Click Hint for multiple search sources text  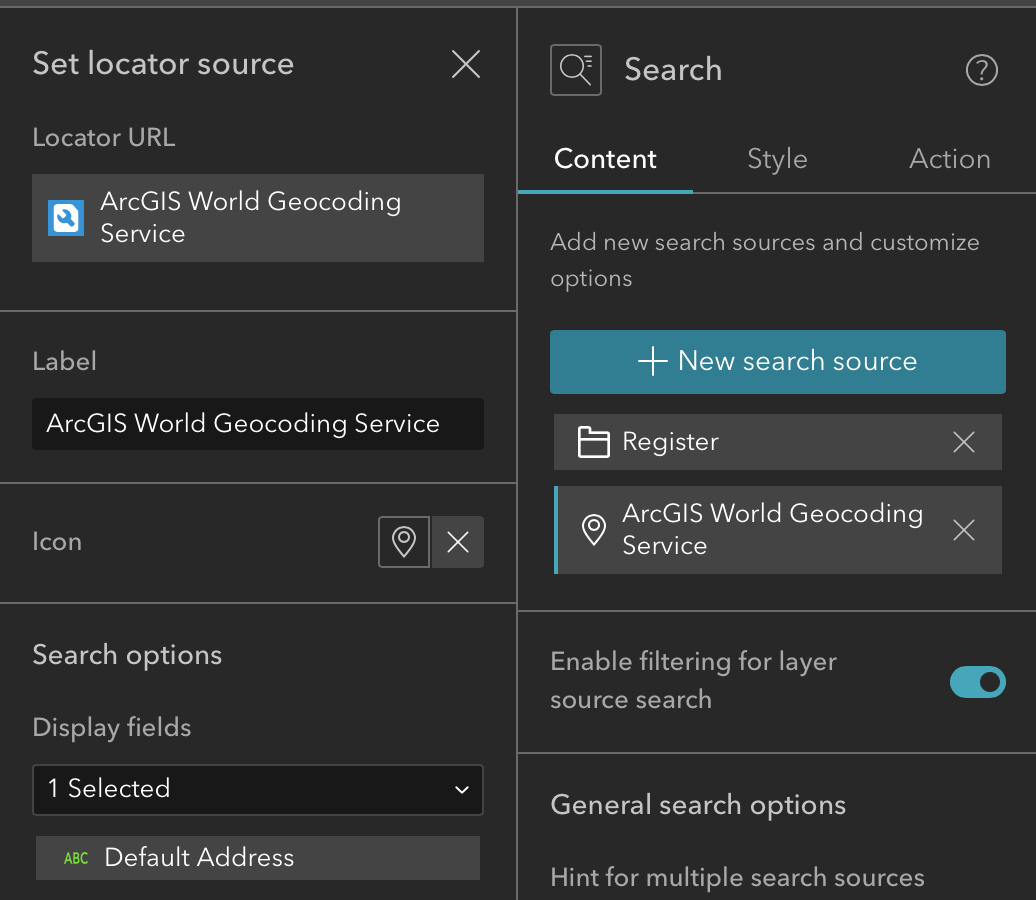pyautogui.click(x=737, y=878)
